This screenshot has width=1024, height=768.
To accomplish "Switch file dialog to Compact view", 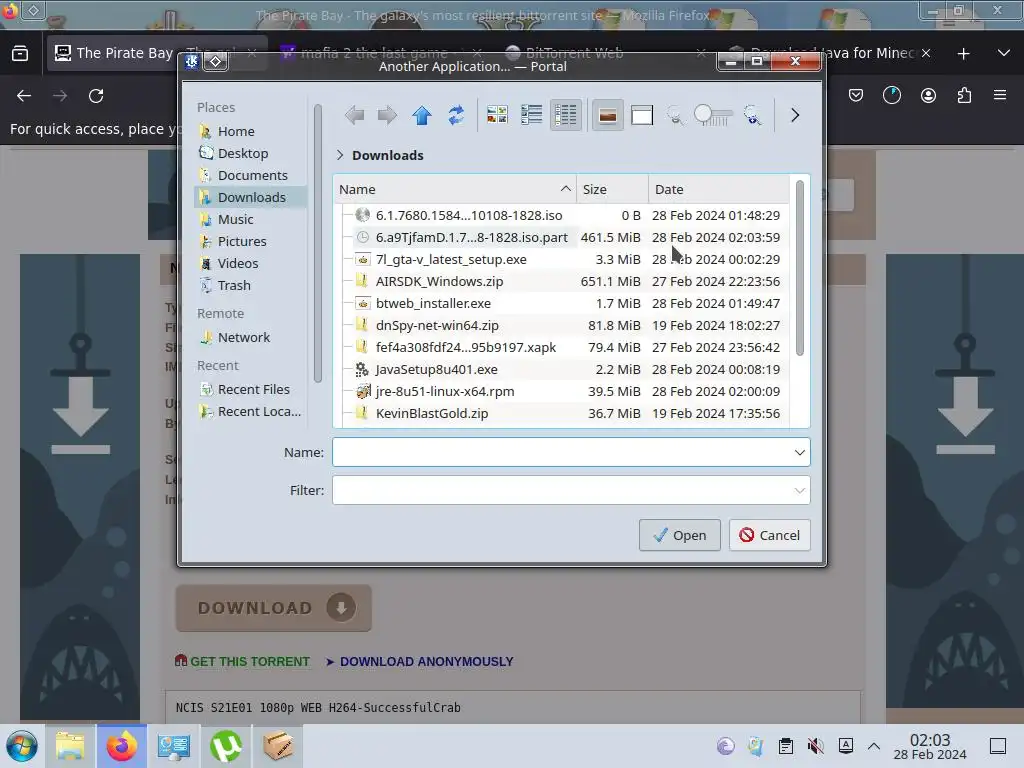I will click(x=532, y=116).
